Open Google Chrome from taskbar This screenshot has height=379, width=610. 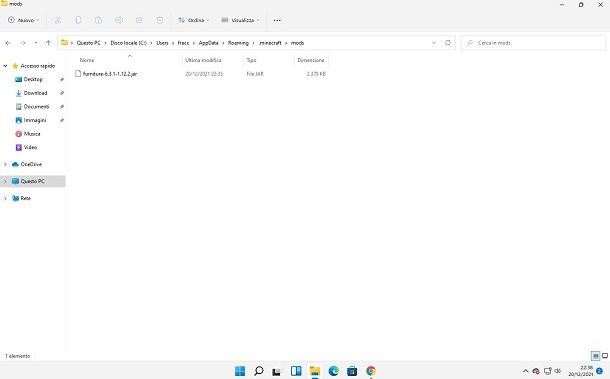click(371, 371)
